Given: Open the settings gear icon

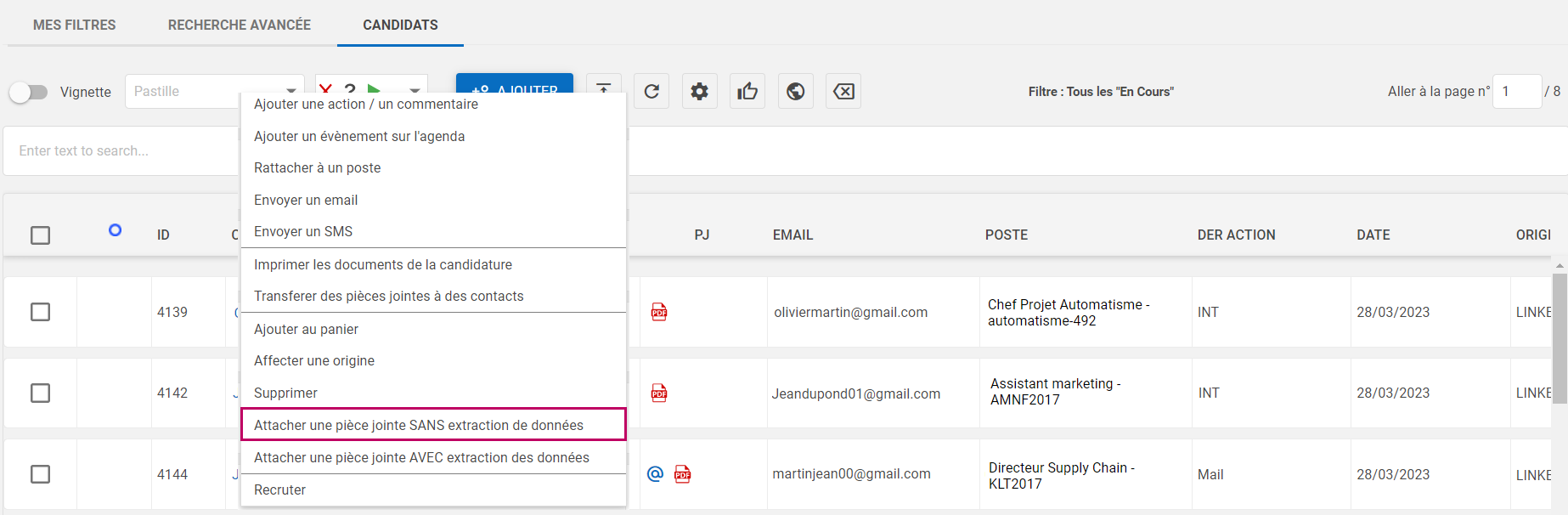Looking at the screenshot, I should point(699,91).
